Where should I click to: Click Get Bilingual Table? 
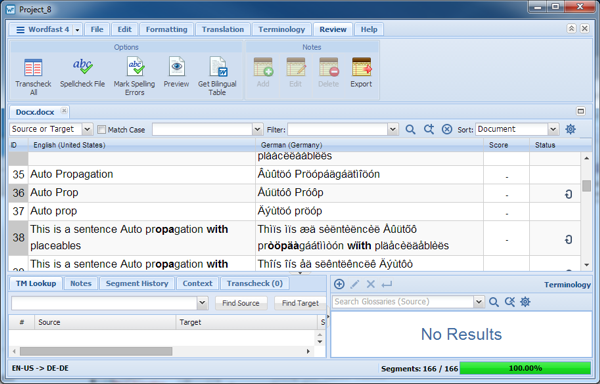coord(217,76)
